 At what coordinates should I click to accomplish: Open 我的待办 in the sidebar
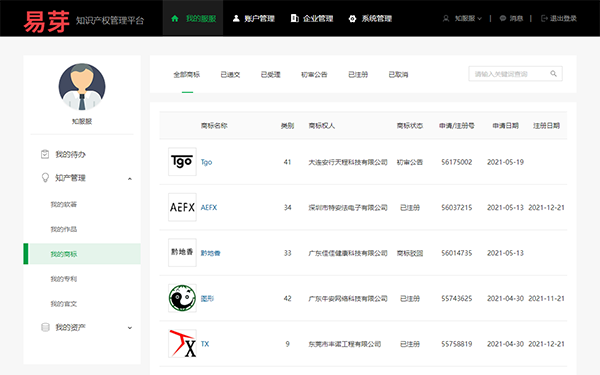(x=70, y=154)
